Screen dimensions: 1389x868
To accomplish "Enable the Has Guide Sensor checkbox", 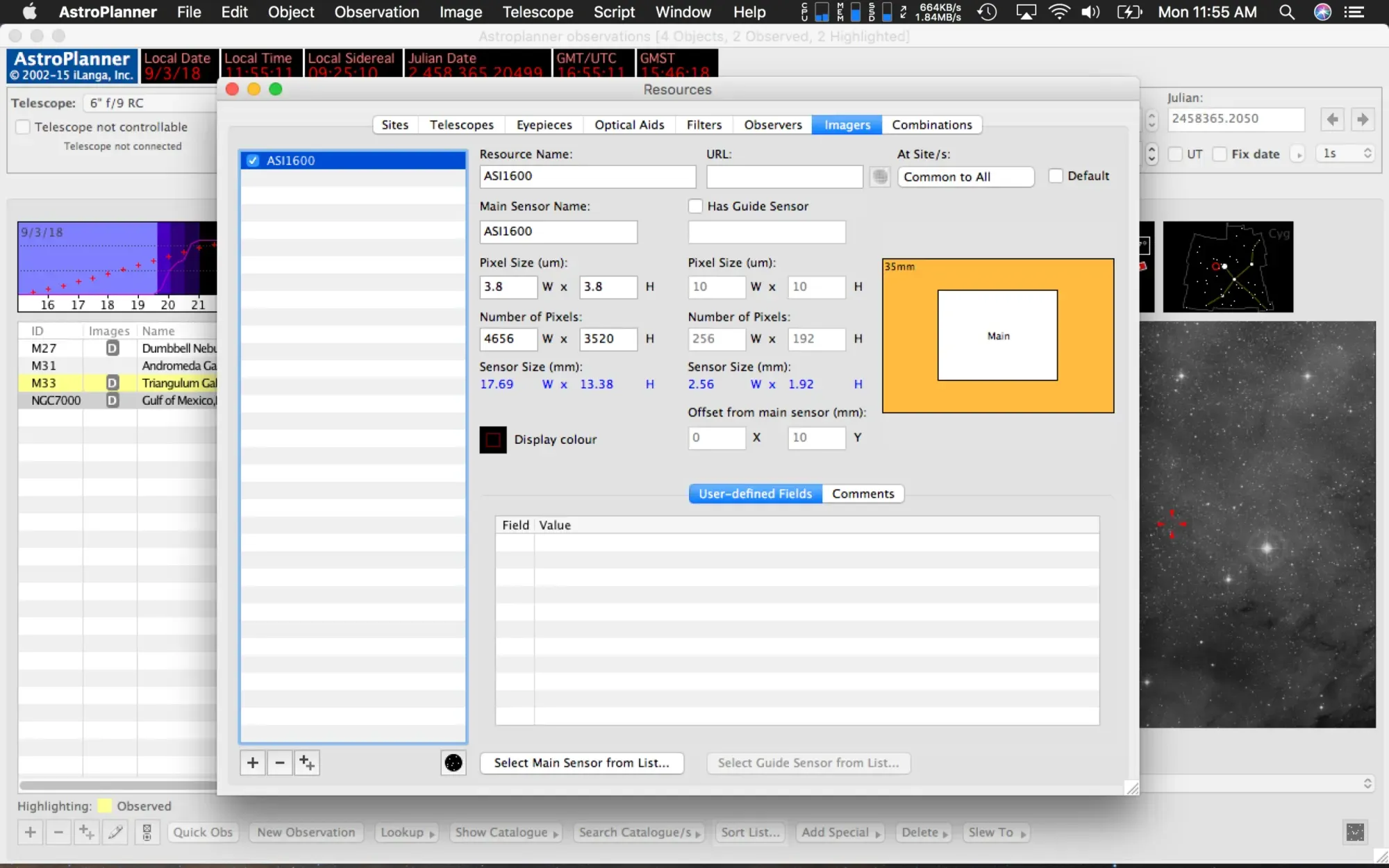I will pos(695,206).
